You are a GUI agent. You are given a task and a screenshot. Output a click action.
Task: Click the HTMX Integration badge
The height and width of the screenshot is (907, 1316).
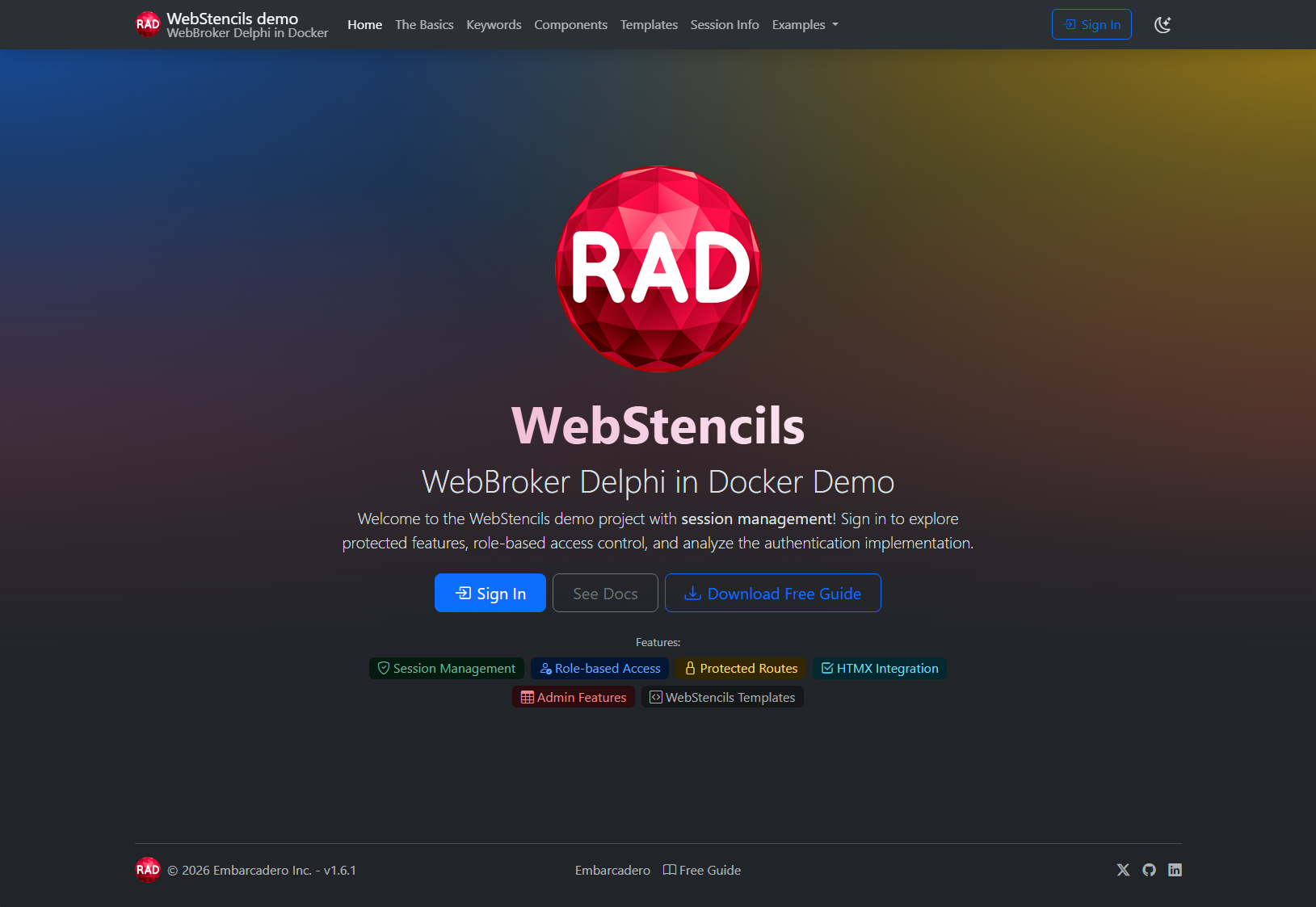[880, 668]
